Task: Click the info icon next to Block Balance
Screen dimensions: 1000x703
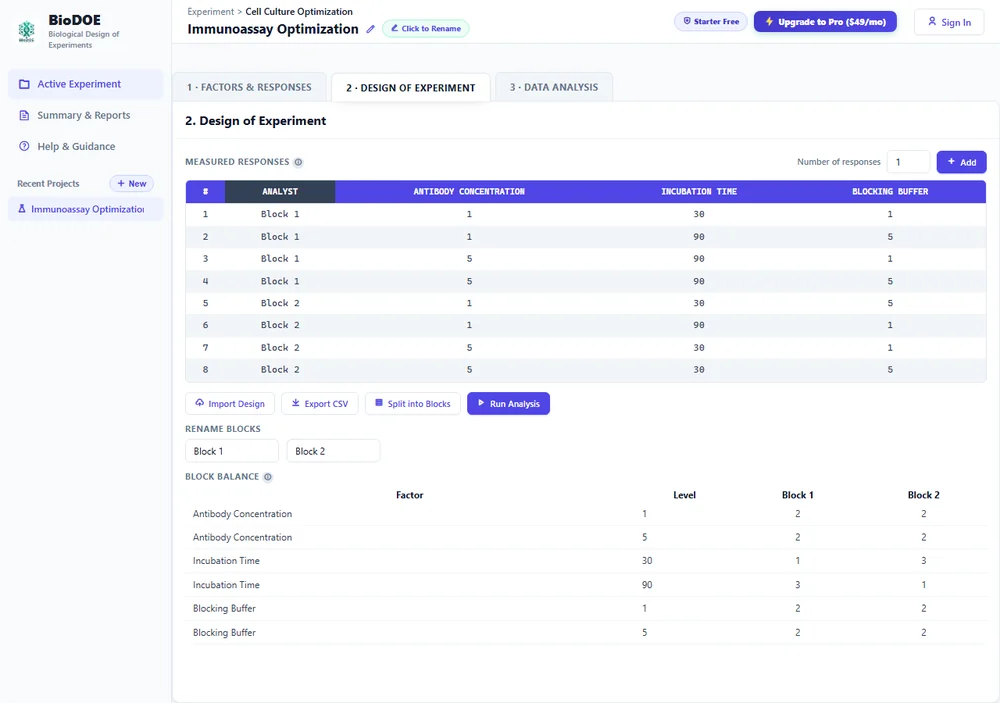Action: [268, 477]
